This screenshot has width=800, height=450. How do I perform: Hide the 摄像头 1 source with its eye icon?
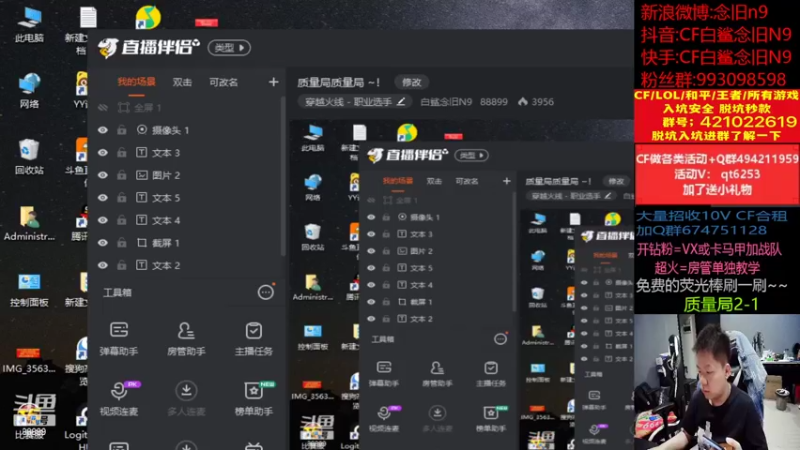103,130
